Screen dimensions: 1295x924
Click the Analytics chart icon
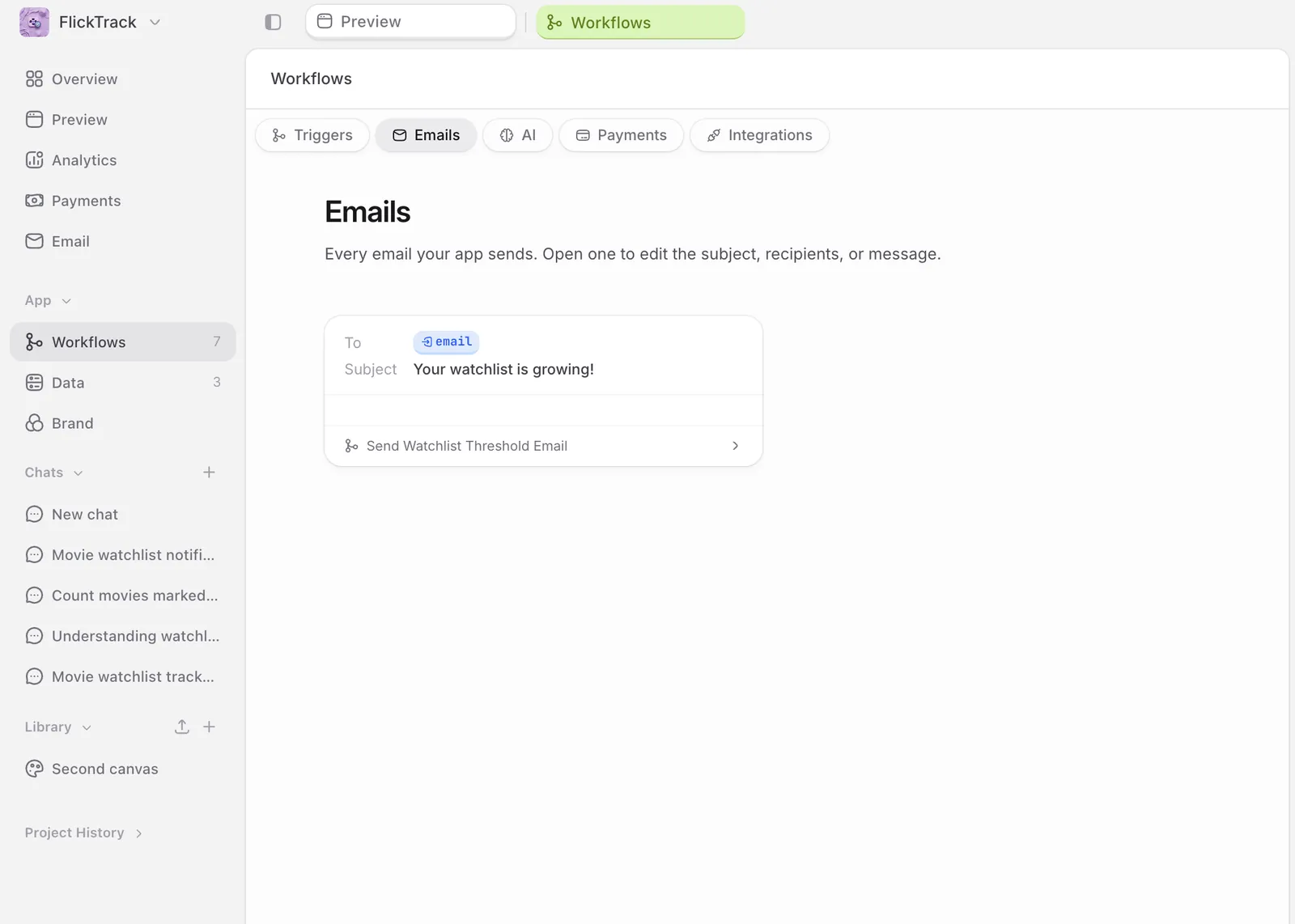coord(34,160)
